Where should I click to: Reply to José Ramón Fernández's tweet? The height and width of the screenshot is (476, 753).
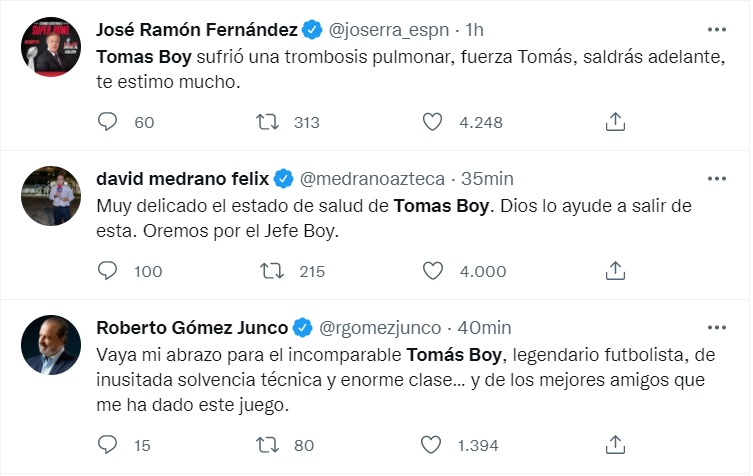(107, 122)
